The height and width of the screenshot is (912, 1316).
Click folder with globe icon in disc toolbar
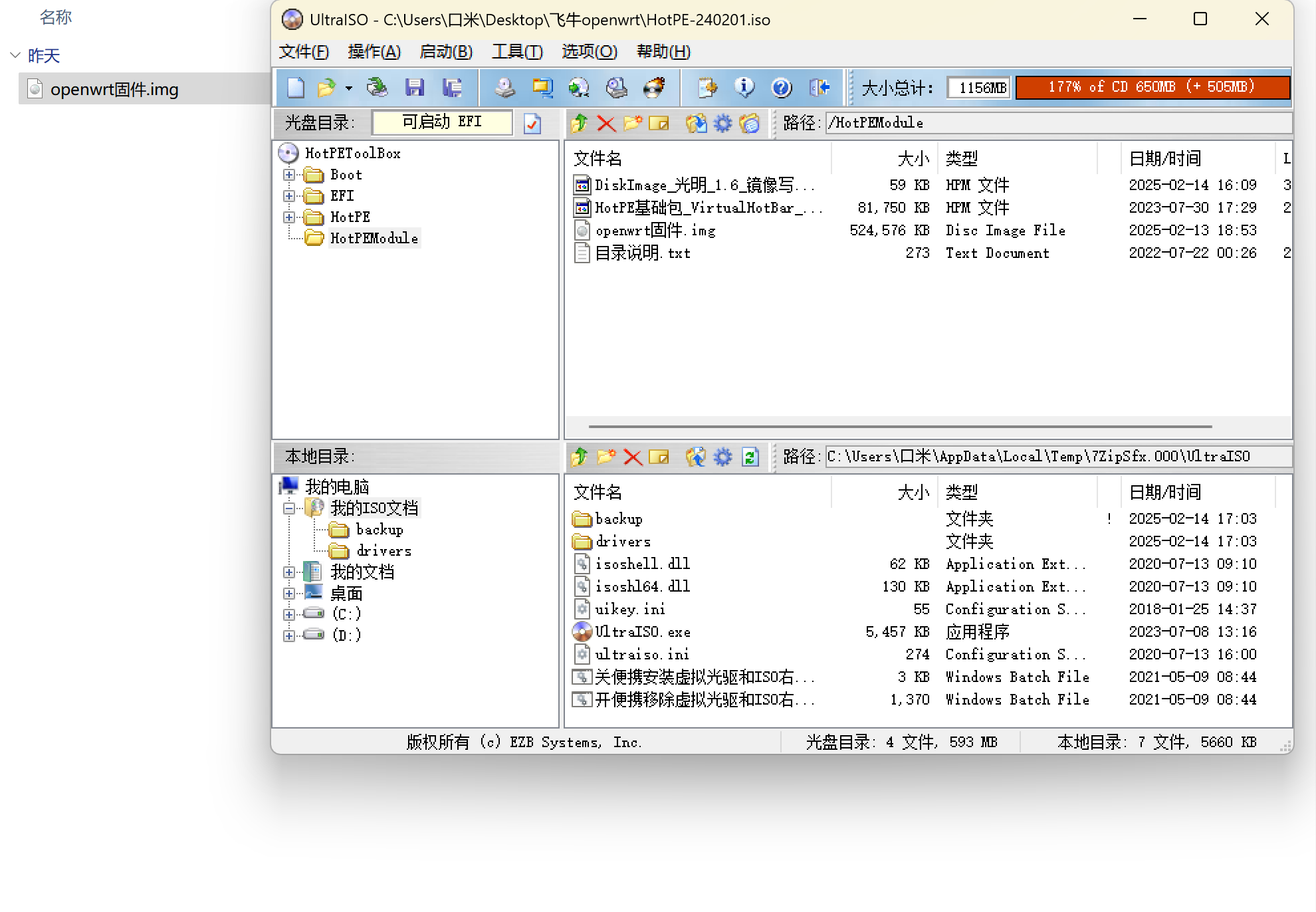749,123
